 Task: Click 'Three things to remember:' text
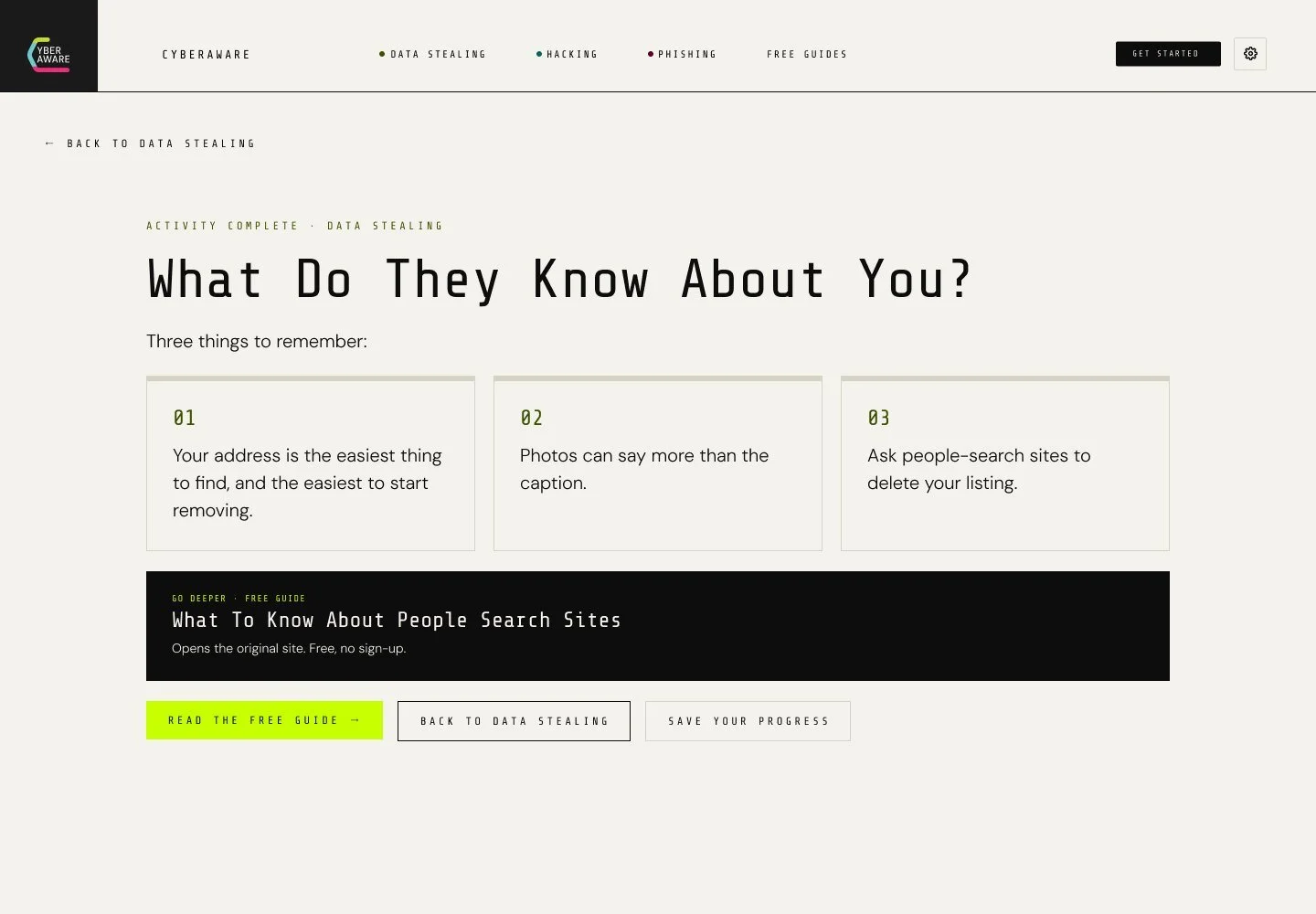tap(257, 341)
